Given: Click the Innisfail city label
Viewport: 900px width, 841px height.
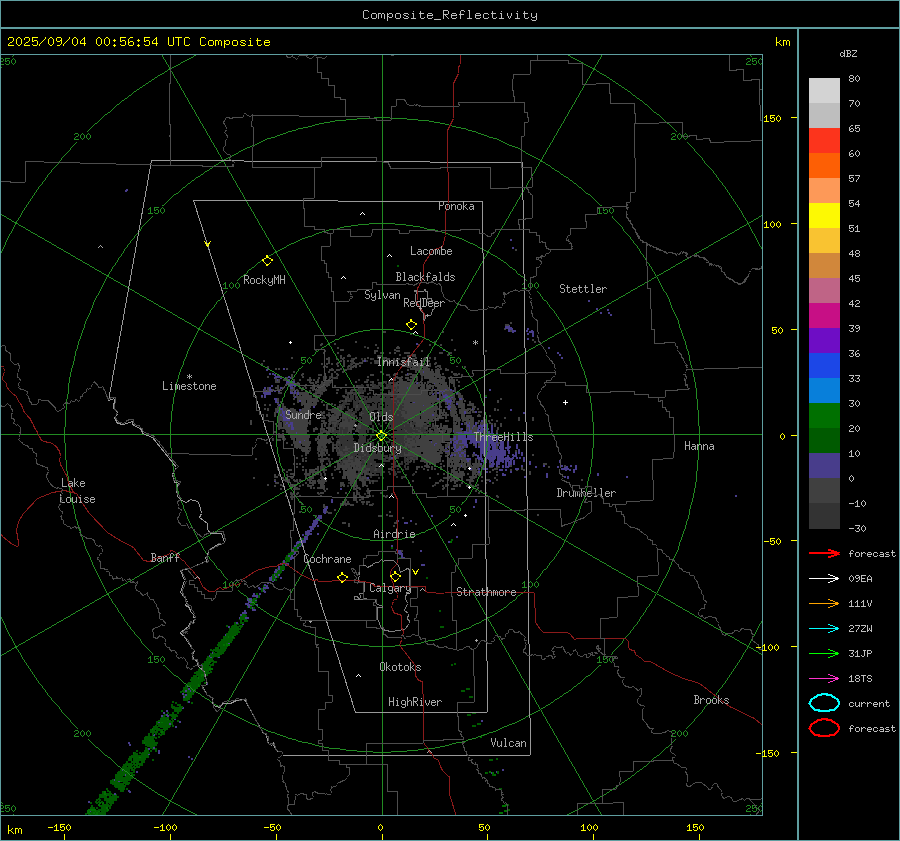Looking at the screenshot, I should point(404,362).
